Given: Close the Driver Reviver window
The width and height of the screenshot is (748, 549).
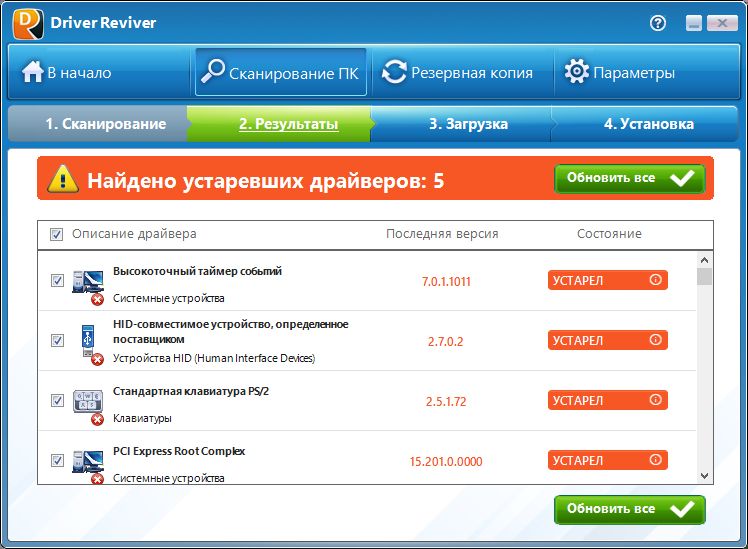Looking at the screenshot, I should click(x=722, y=23).
